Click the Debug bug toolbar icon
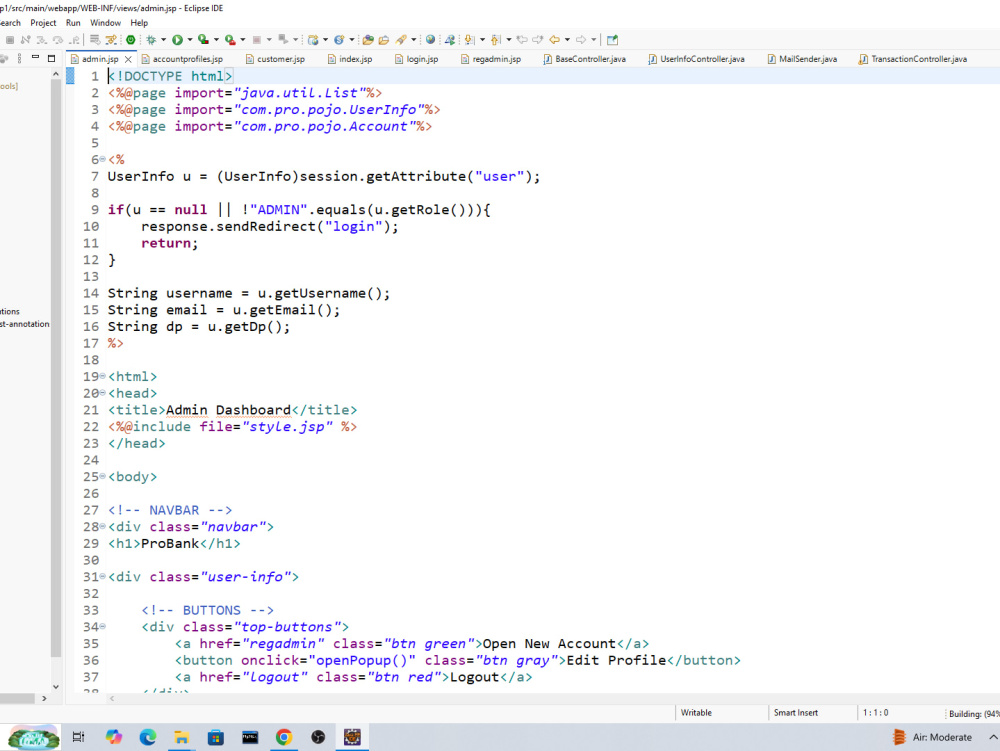Image resolution: width=1000 pixels, height=751 pixels. 151,40
